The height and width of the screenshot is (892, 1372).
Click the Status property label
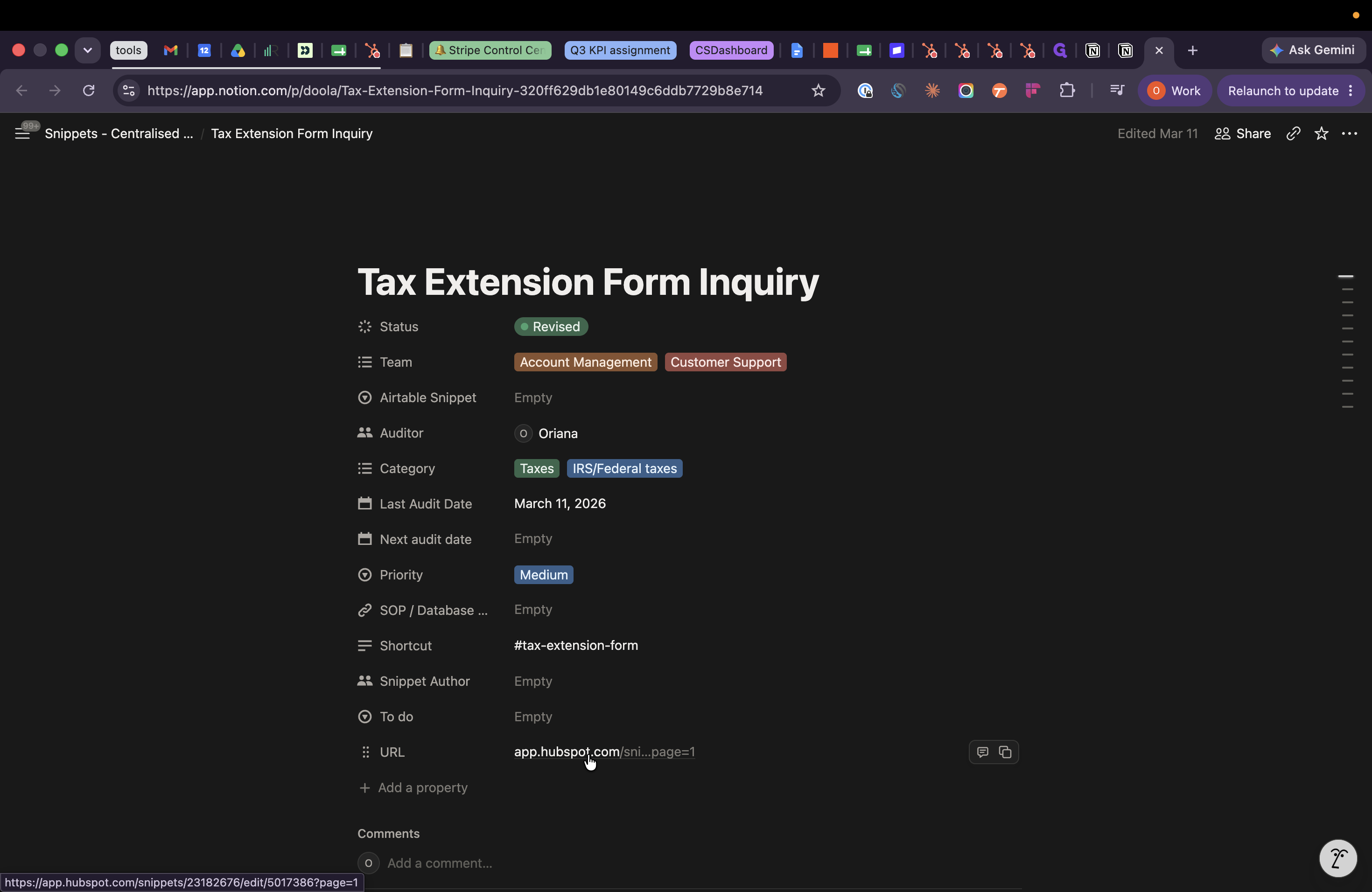[x=399, y=327]
